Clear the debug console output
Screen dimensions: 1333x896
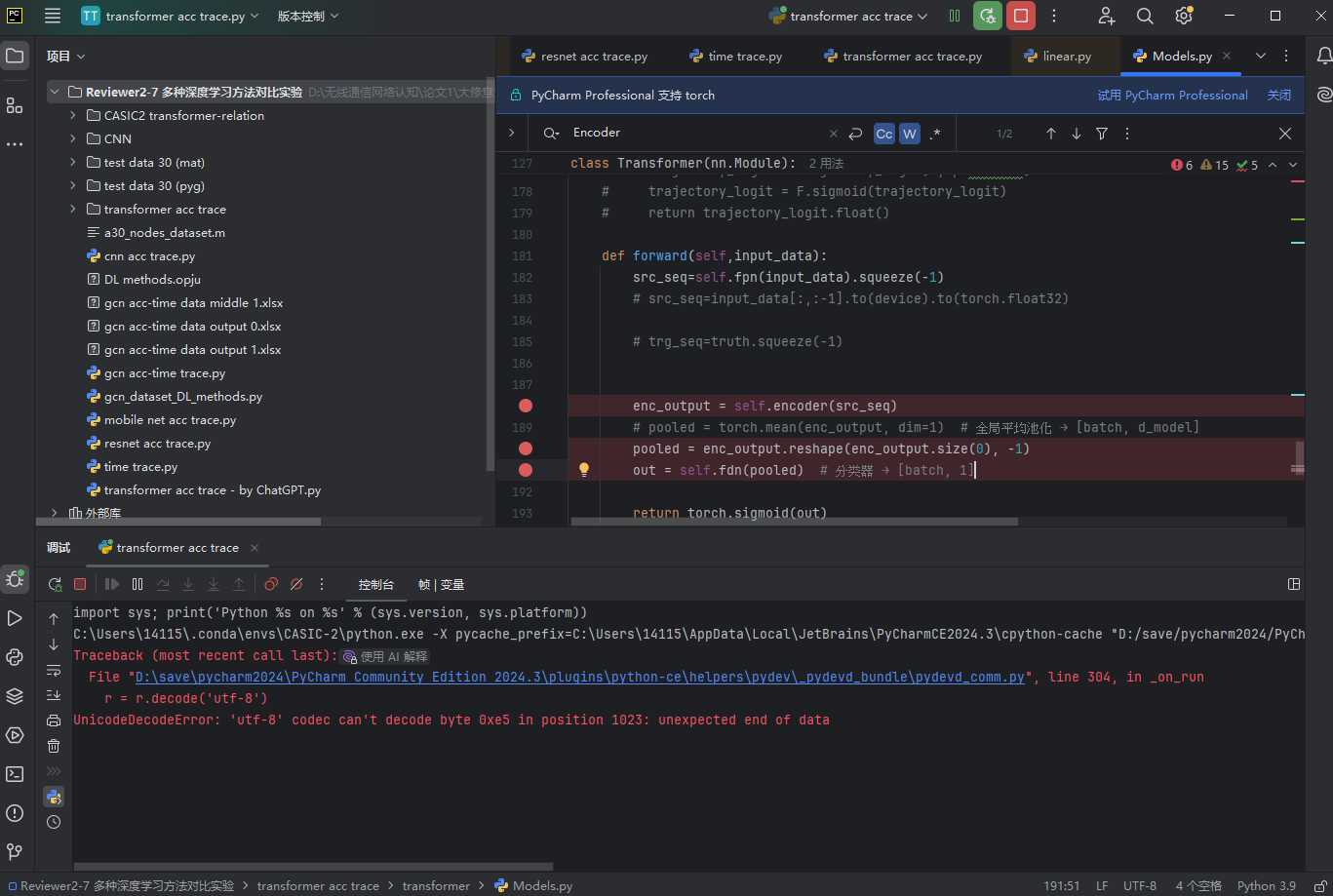54,746
